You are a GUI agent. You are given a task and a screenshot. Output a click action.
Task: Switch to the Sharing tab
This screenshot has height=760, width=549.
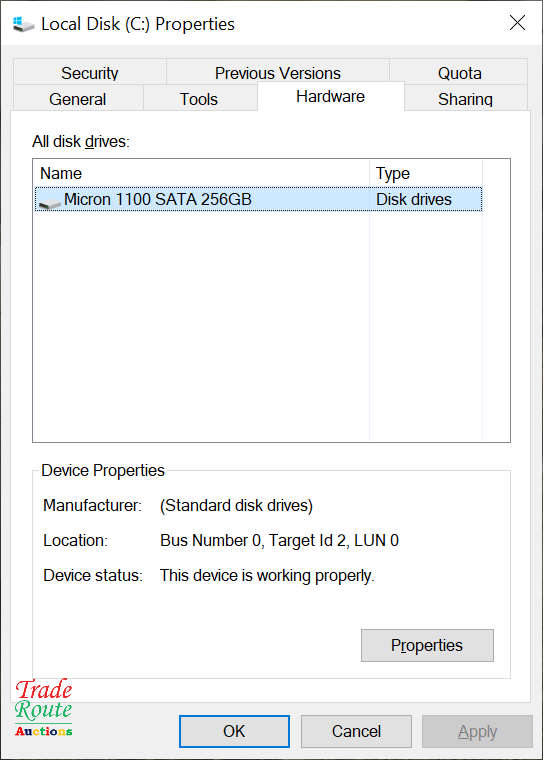point(465,99)
